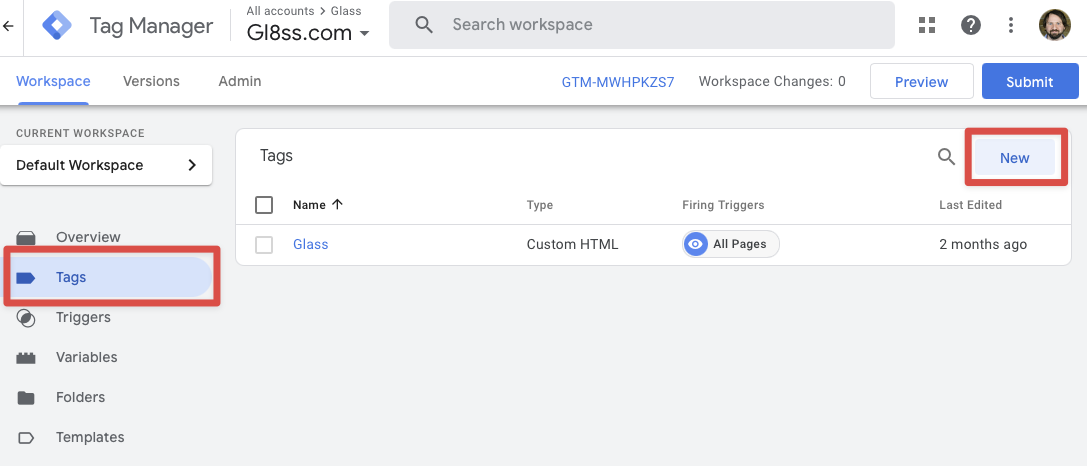Screen dimensions: 1087x466
Task: Open the Glass tag link
Action: point(311,244)
